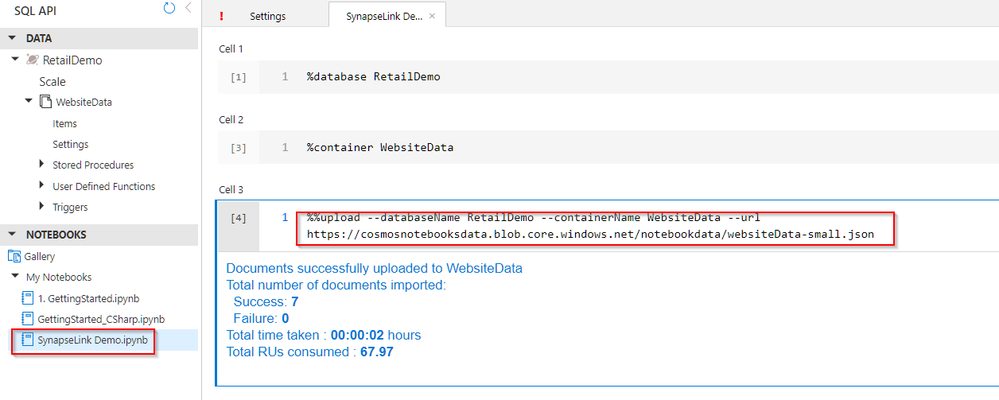Collapse the WebsiteData container node
The width and height of the screenshot is (999, 400).
29,101
